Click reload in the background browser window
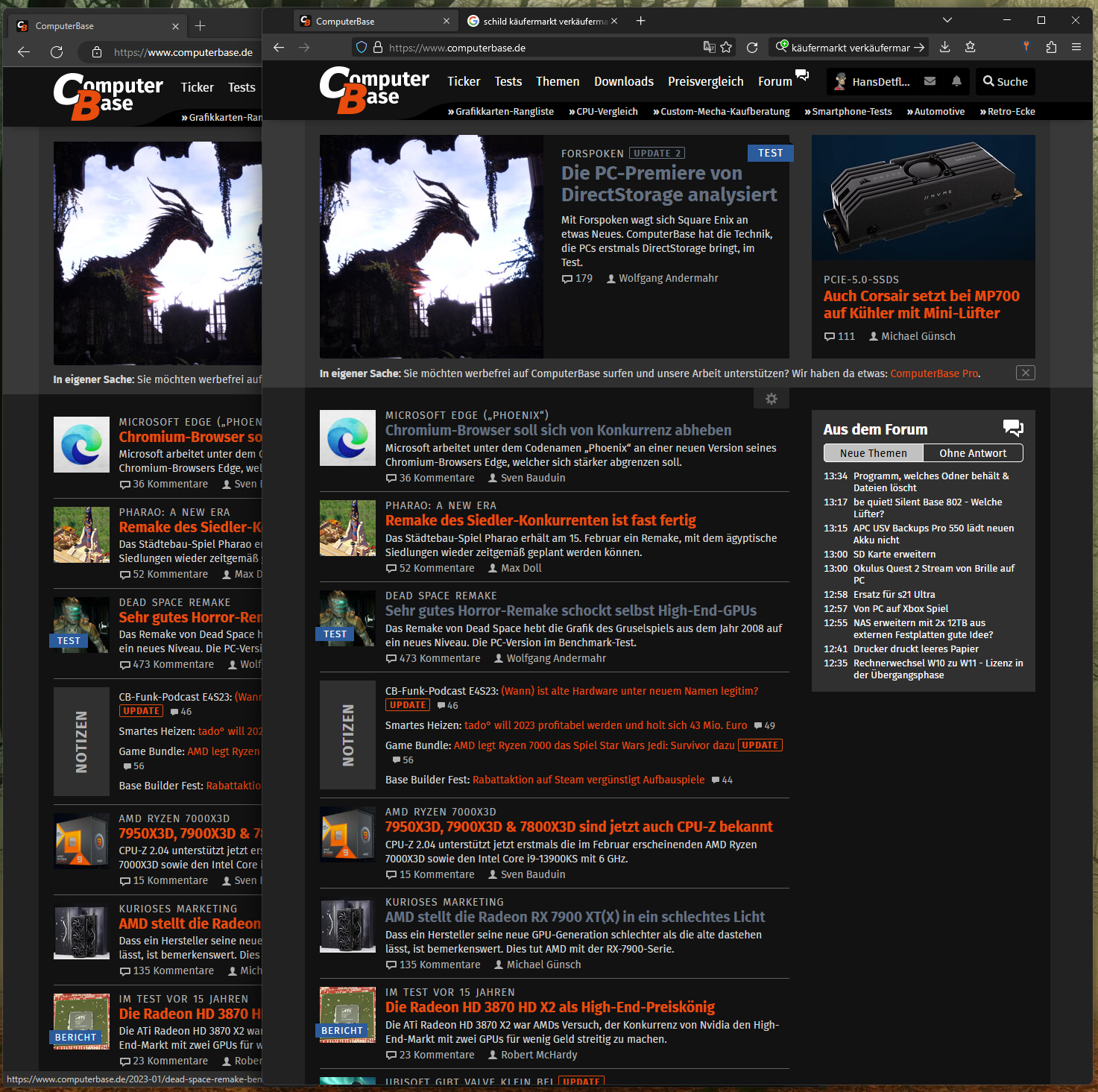The image size is (1098, 1092). point(57,52)
